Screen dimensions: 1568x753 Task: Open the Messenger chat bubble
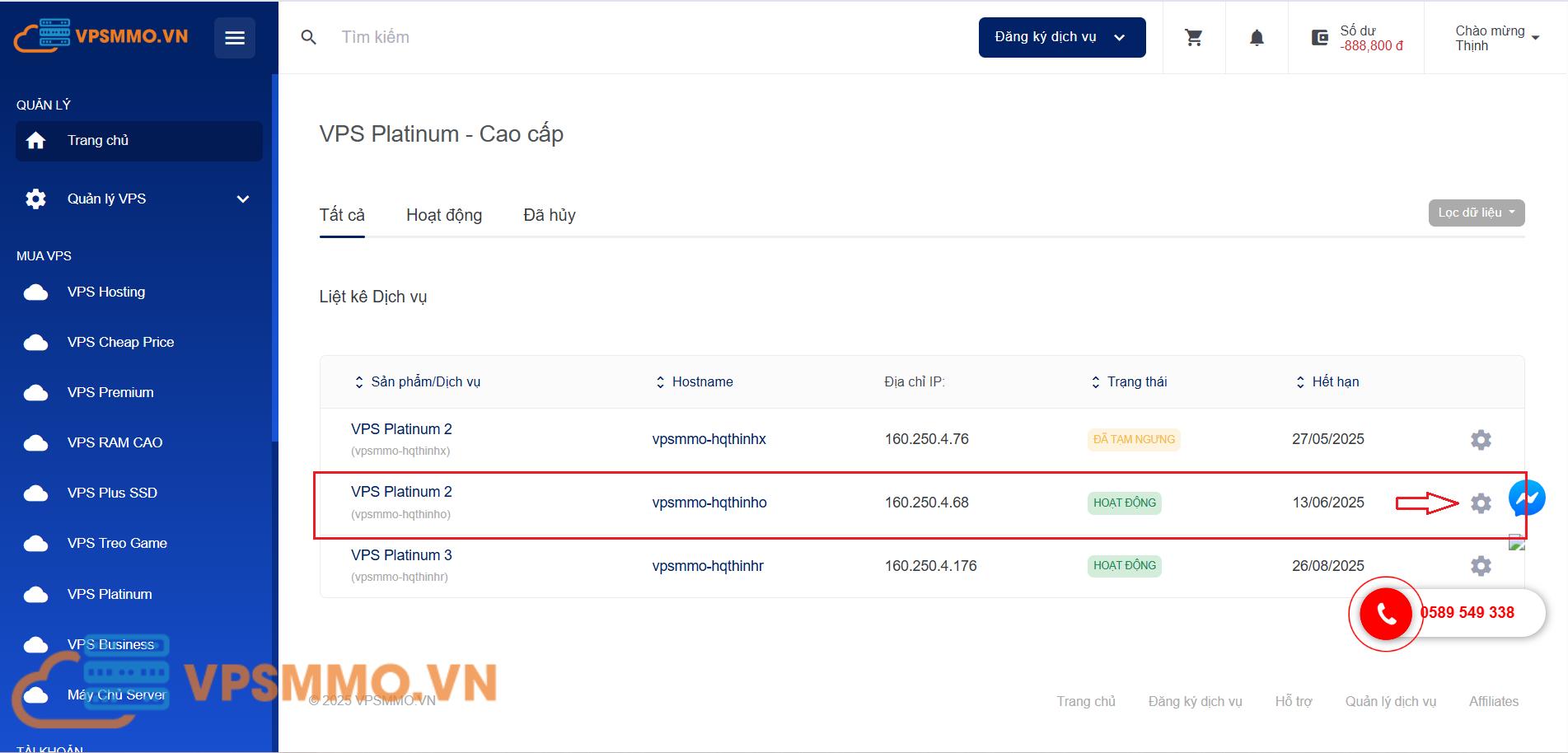click(x=1527, y=498)
